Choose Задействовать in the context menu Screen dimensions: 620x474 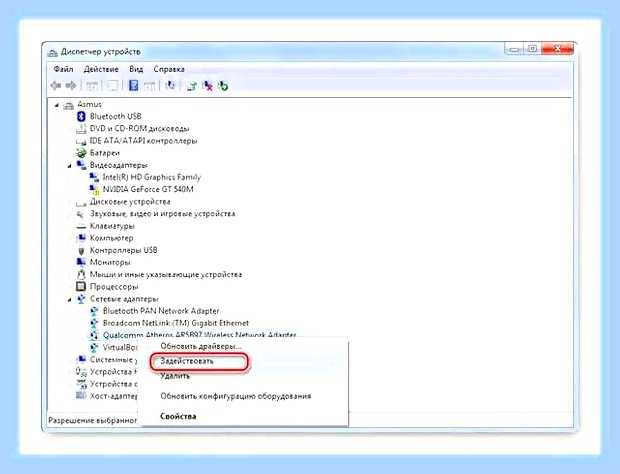[187, 361]
